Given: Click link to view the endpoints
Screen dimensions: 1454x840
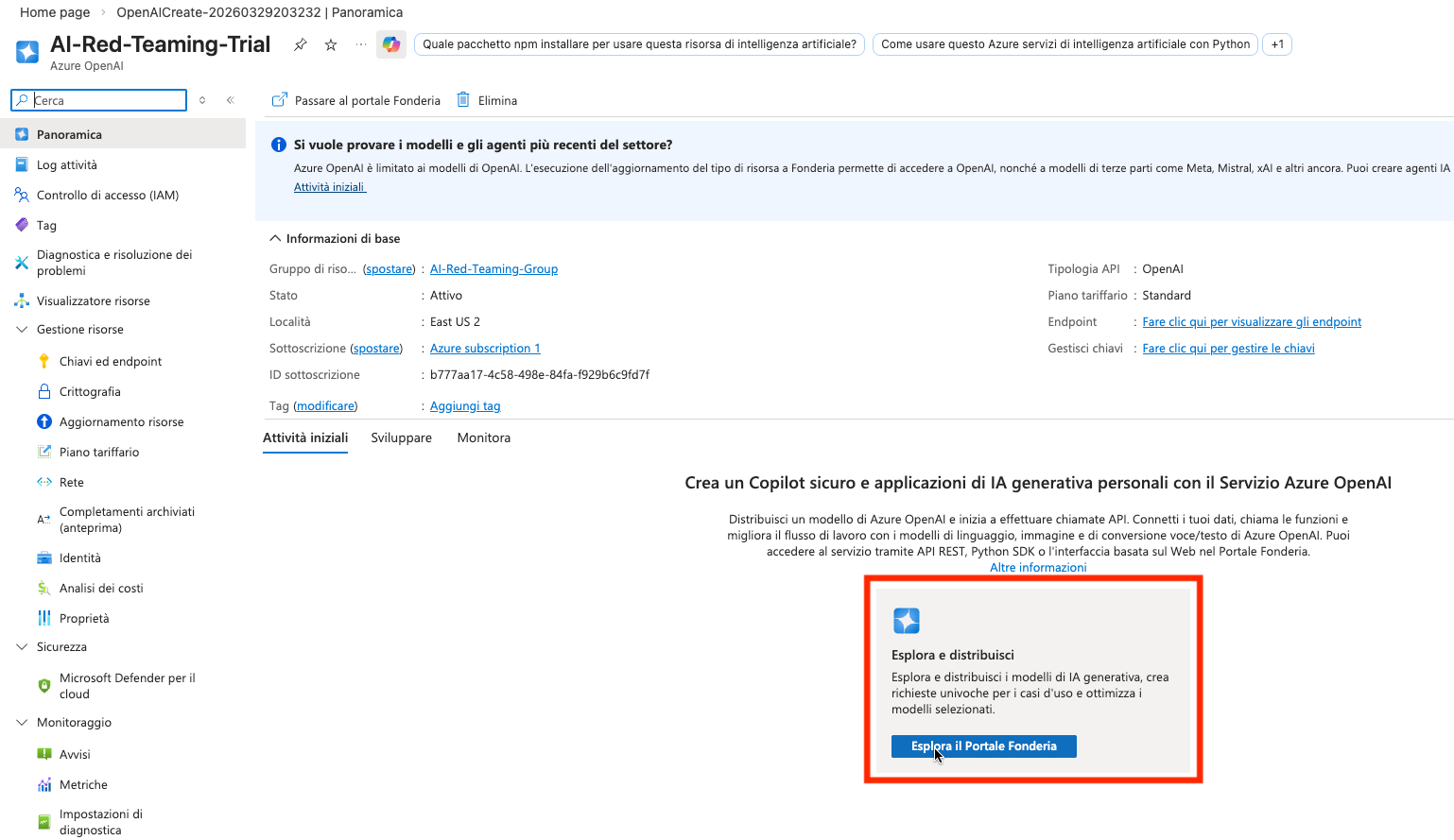Looking at the screenshot, I should (1252, 322).
